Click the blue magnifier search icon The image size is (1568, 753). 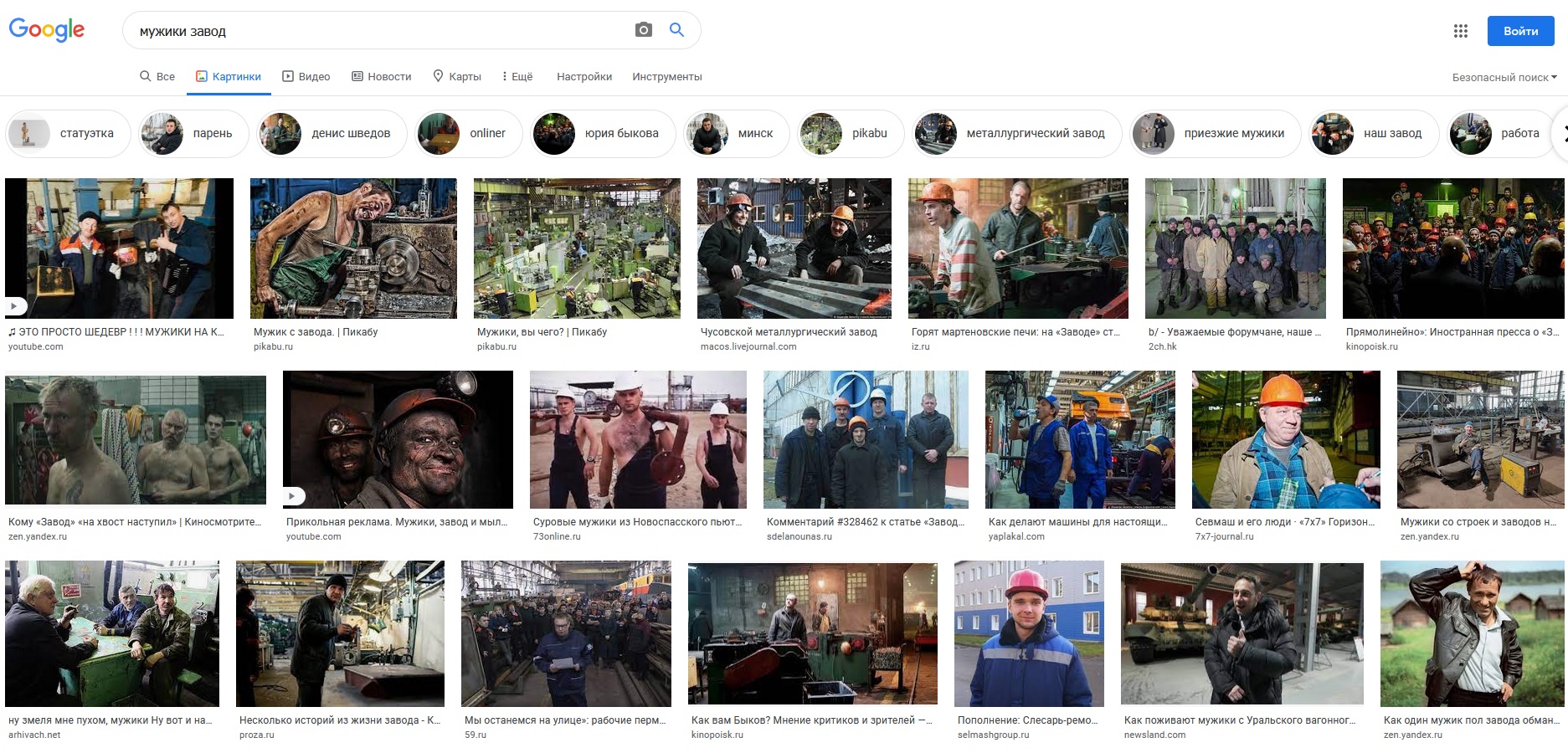677,30
